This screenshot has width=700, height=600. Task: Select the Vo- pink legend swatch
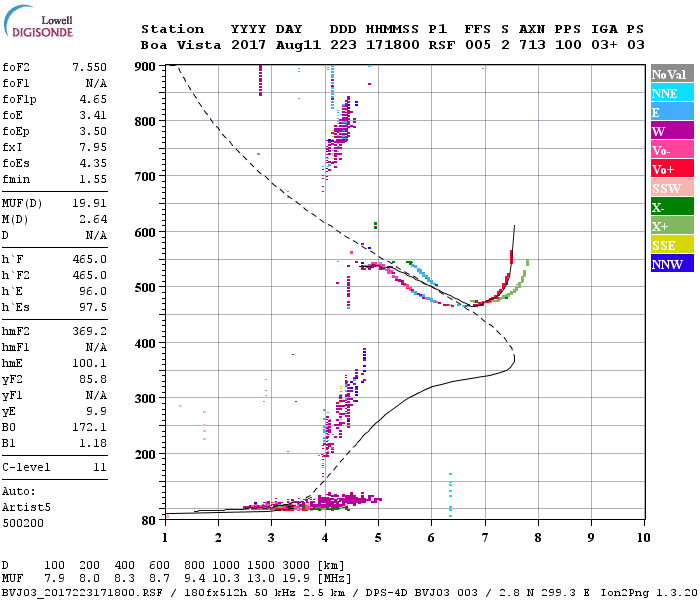coord(672,150)
